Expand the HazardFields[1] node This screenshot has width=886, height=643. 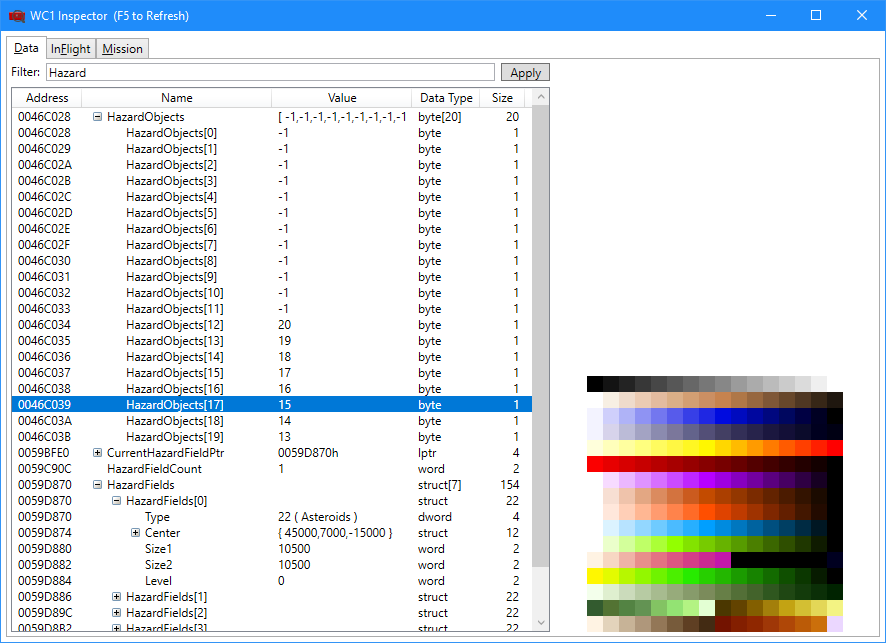117,597
